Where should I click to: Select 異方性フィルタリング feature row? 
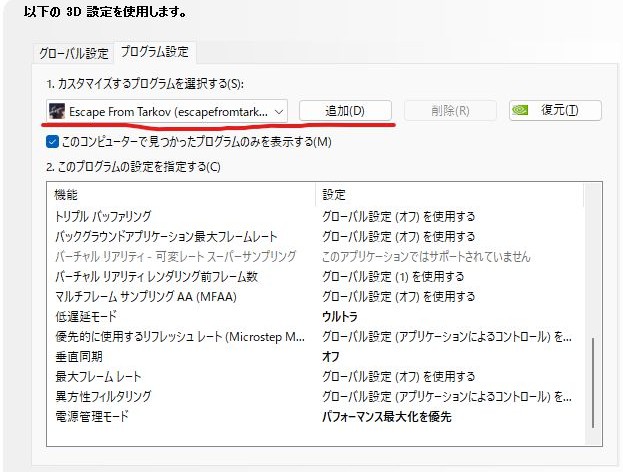pyautogui.click(x=103, y=396)
